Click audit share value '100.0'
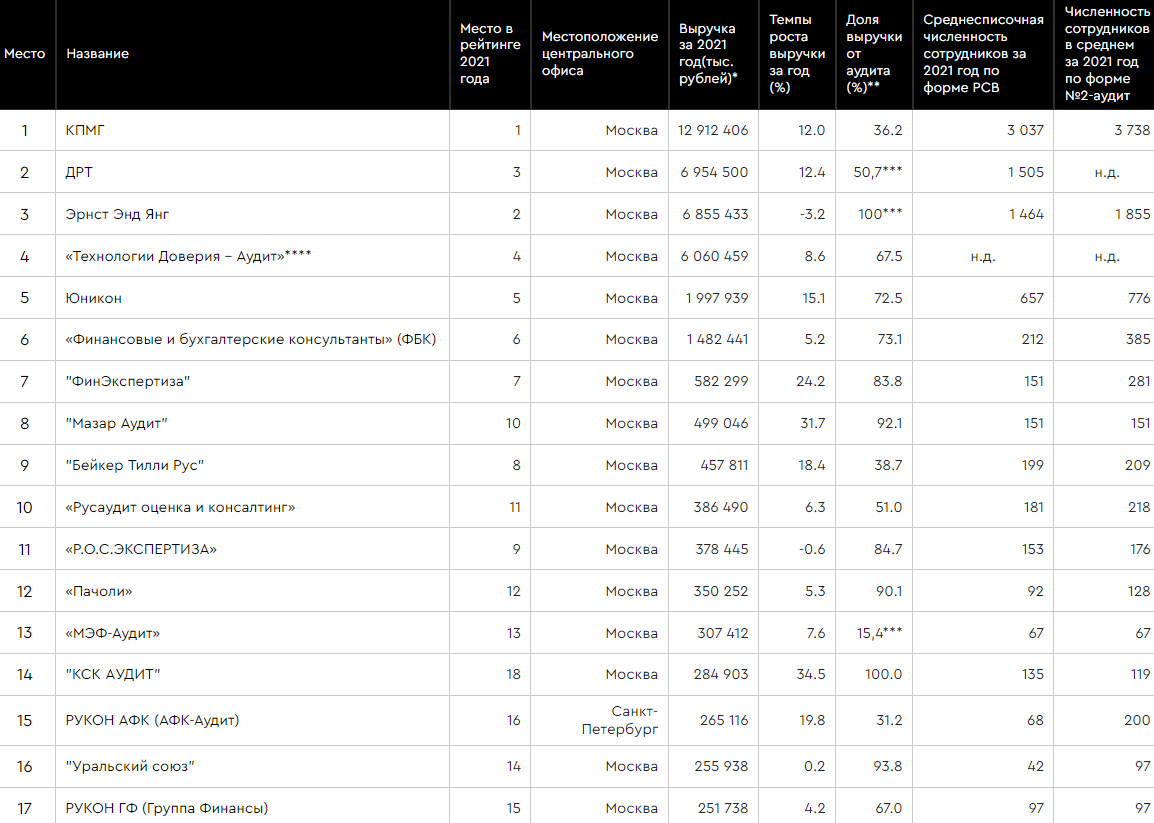 tap(884, 674)
